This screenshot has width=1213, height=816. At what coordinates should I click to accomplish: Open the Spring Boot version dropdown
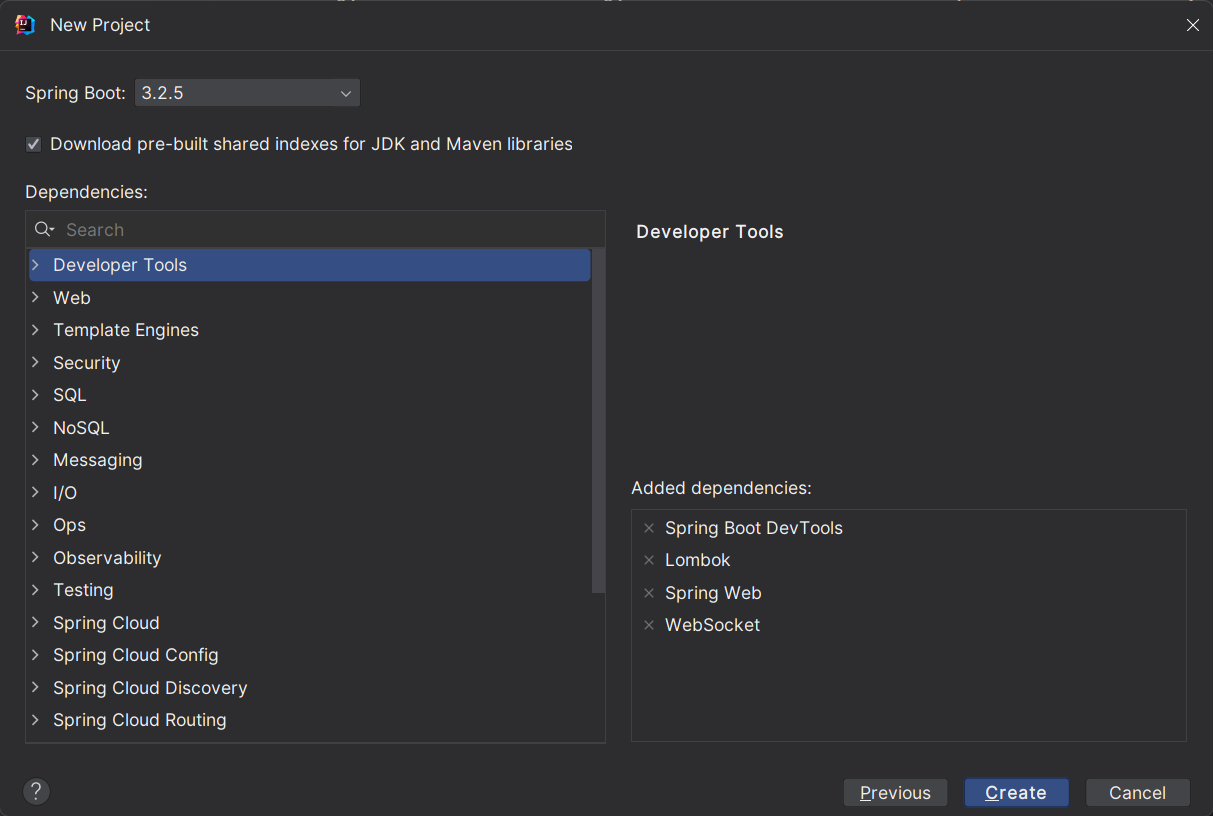[247, 93]
